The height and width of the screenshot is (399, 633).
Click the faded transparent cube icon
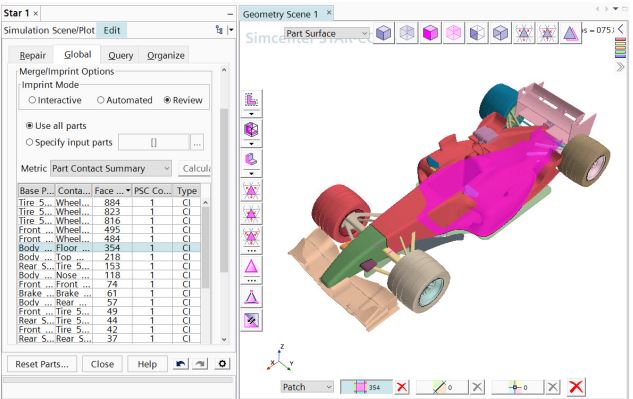point(407,33)
